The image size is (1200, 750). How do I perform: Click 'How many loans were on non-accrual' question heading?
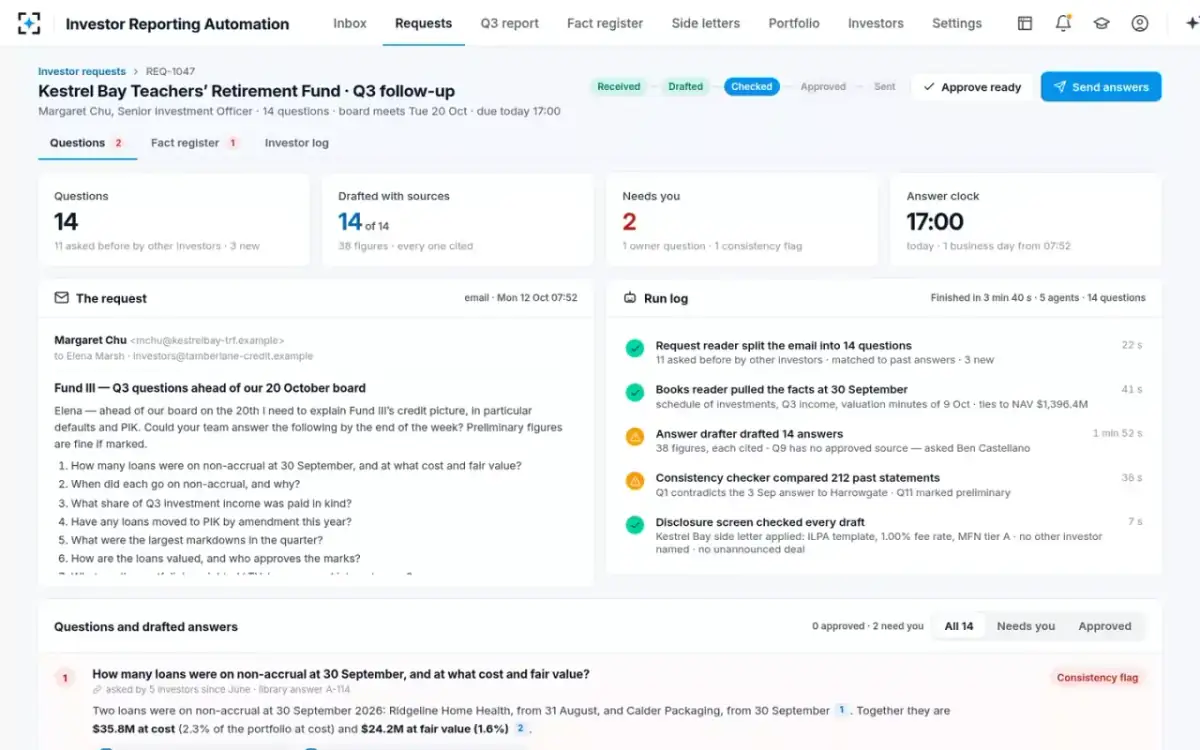click(x=341, y=674)
